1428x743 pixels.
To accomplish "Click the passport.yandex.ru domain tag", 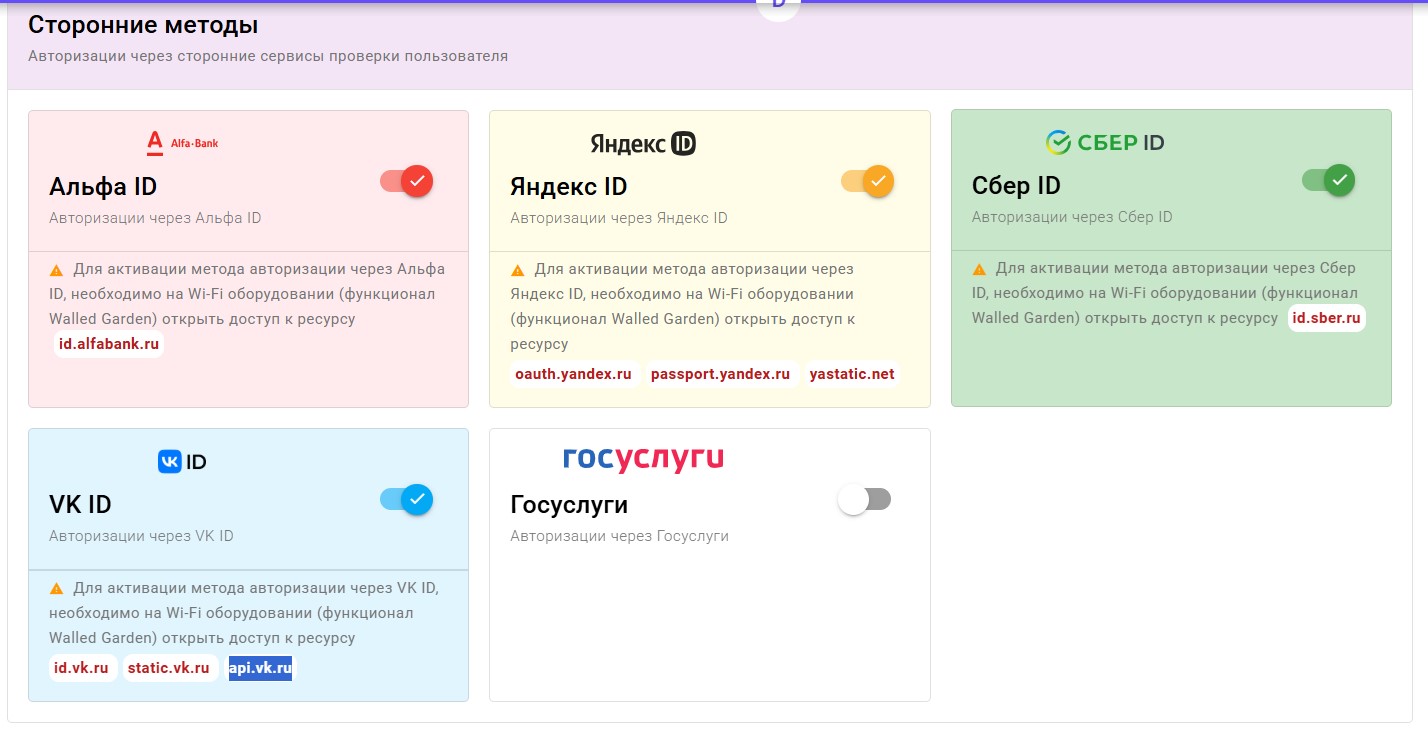I will [720, 374].
